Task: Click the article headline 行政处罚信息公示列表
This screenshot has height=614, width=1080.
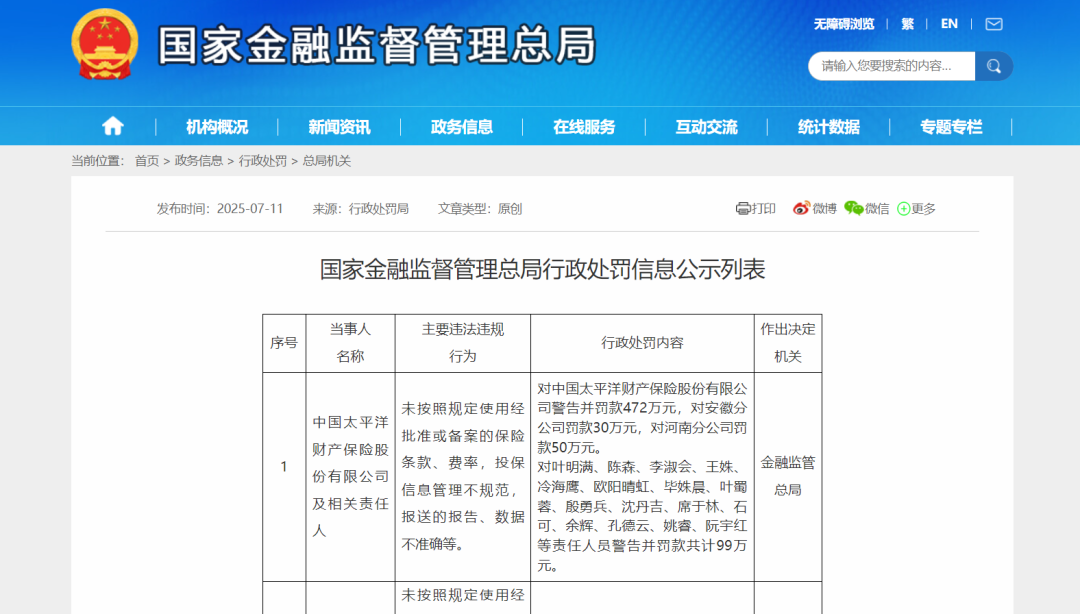Action: [x=542, y=269]
